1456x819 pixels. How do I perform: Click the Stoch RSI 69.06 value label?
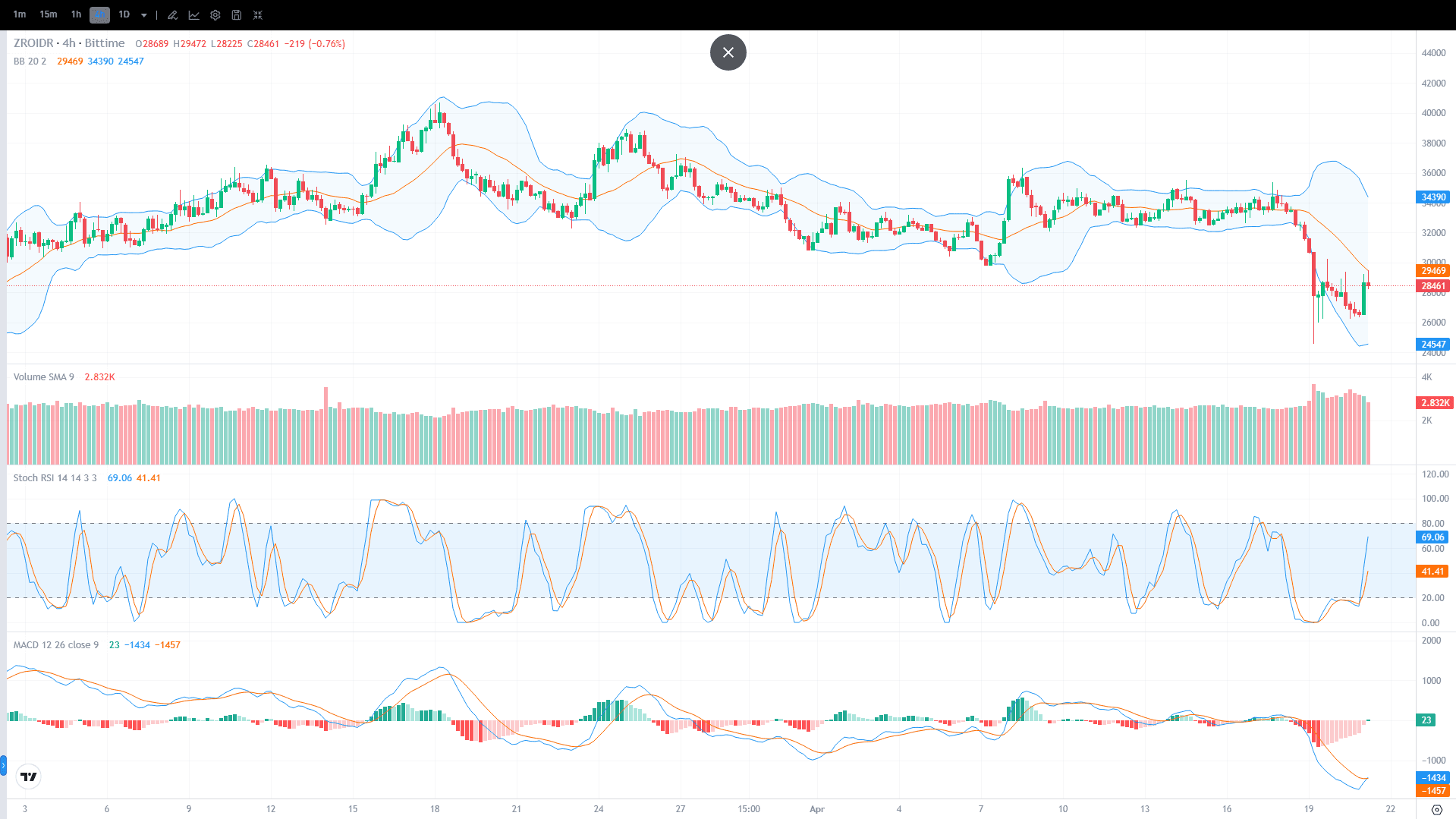point(118,478)
